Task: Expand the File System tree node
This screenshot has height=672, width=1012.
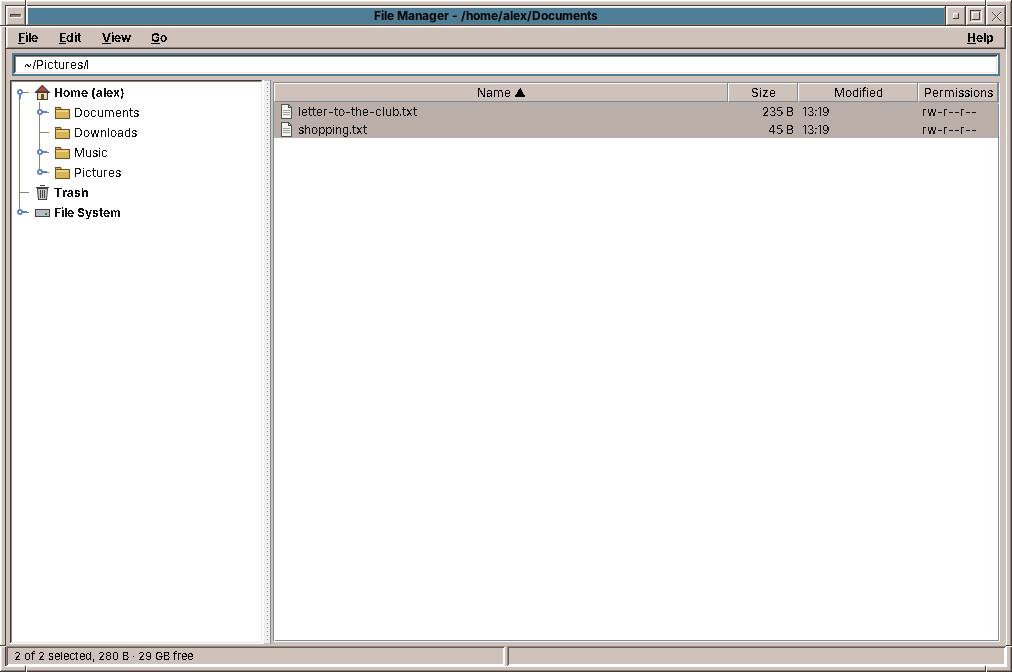Action: [x=21, y=212]
